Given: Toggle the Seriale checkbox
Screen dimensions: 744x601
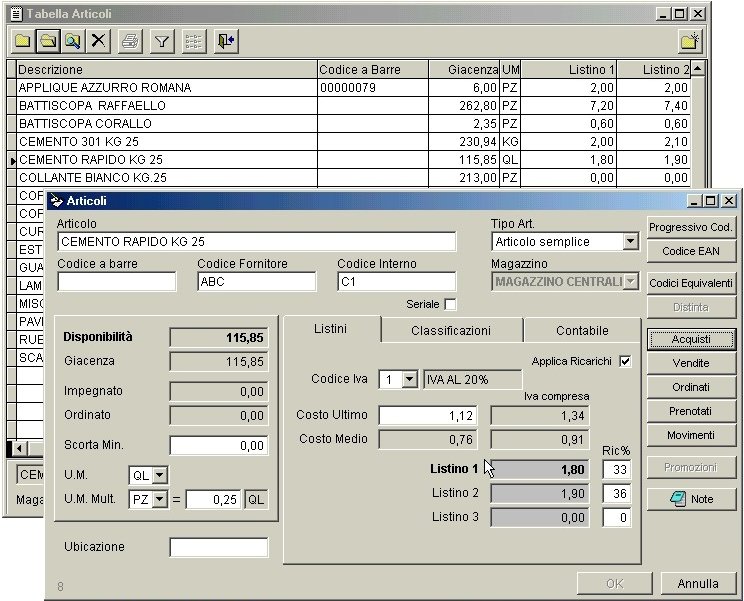Looking at the screenshot, I should click(x=450, y=304).
